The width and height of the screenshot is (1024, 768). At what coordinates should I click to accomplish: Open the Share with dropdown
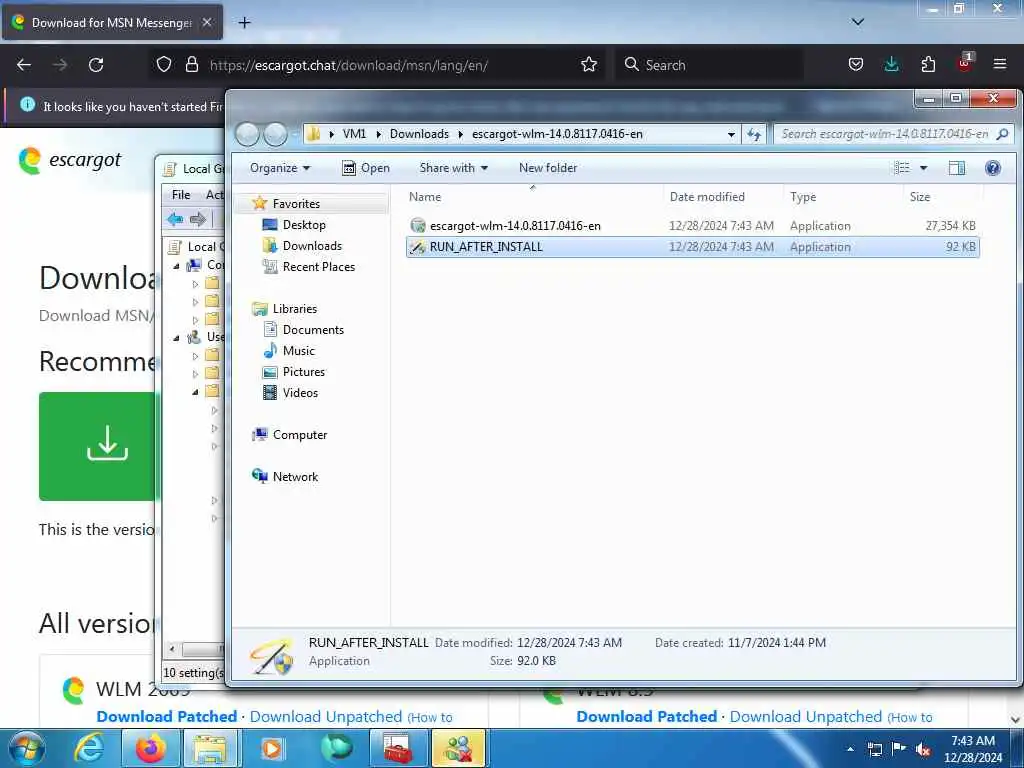[453, 168]
